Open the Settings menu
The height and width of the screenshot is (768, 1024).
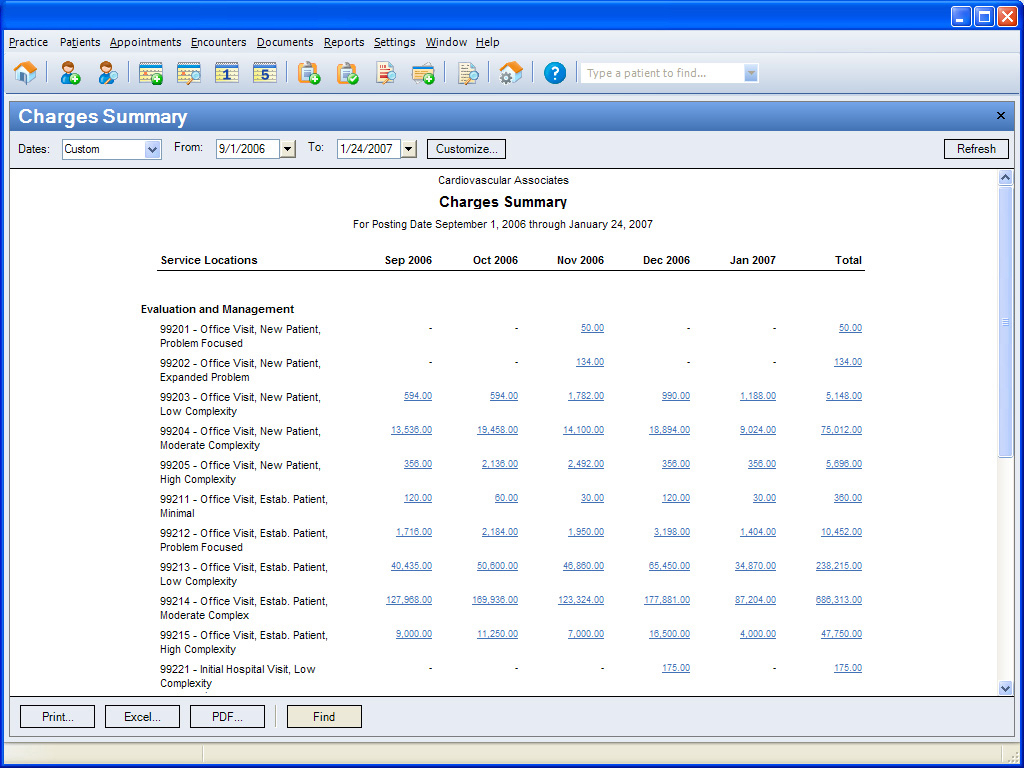point(394,42)
